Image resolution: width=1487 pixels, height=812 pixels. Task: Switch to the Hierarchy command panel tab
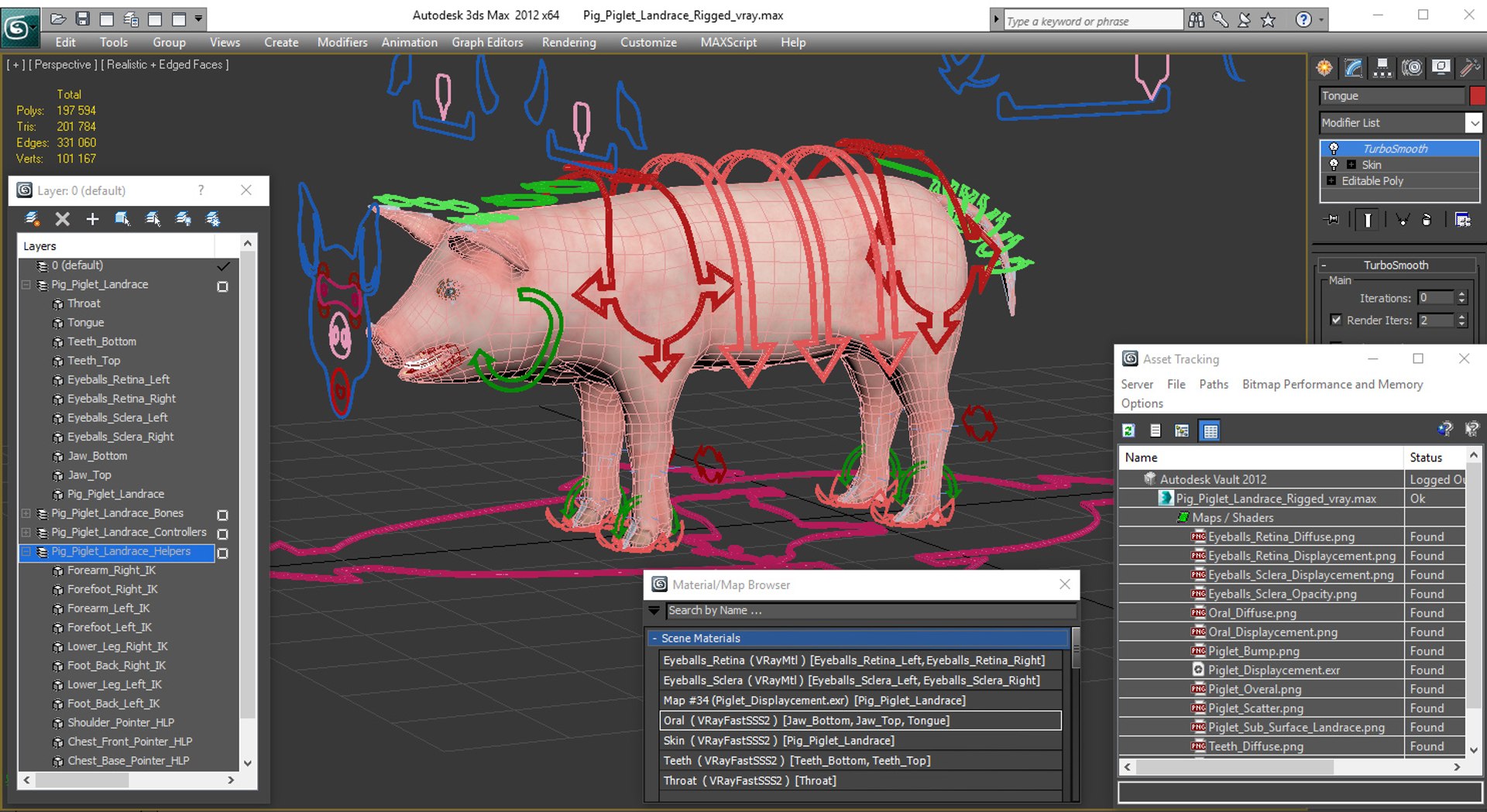pyautogui.click(x=1382, y=68)
